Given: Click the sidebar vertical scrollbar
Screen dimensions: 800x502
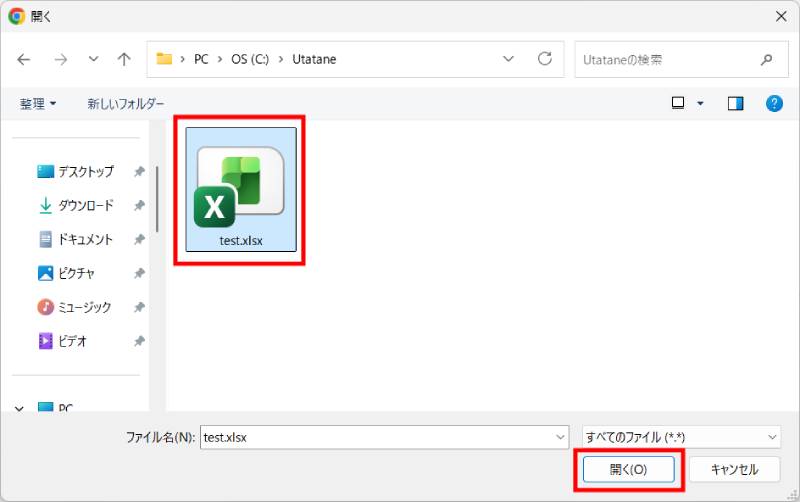Looking at the screenshot, I should (157, 199).
